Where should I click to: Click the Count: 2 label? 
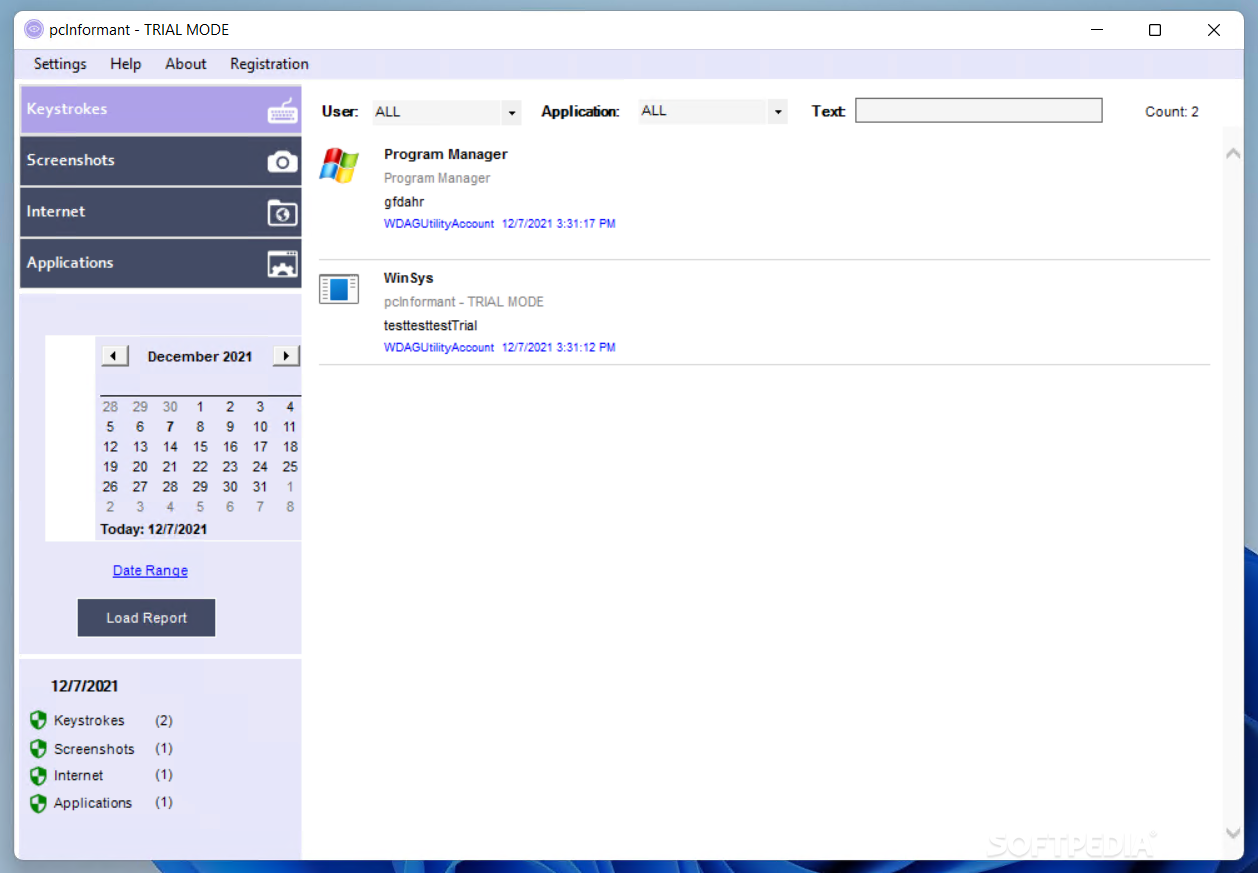pyautogui.click(x=1172, y=112)
